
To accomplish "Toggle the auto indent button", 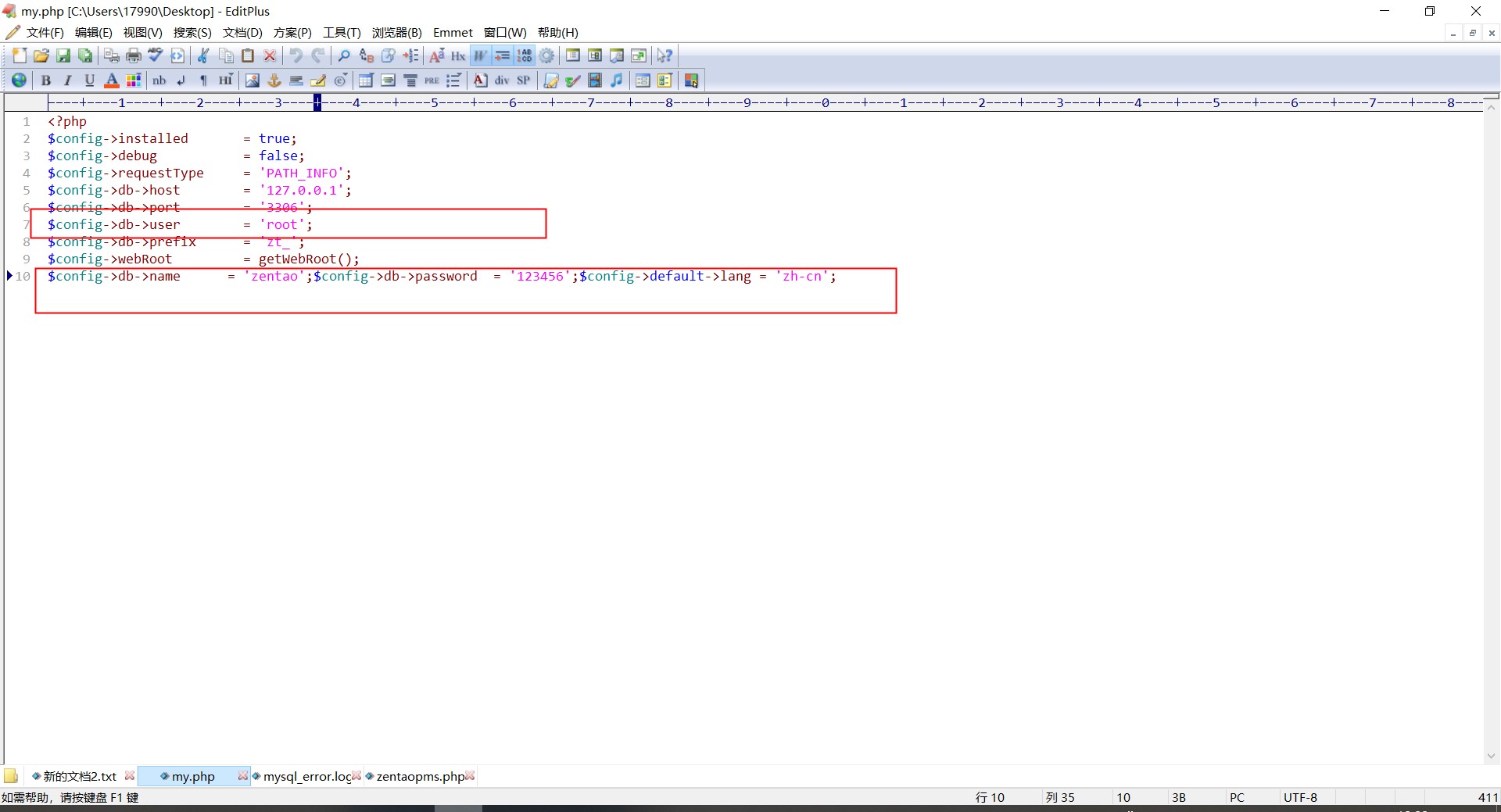I will (x=502, y=55).
